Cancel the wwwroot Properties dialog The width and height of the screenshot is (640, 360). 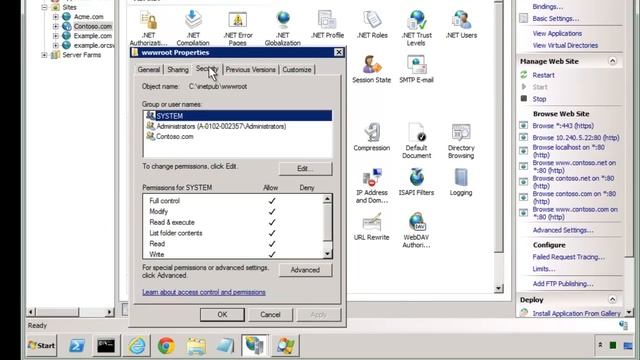pyautogui.click(x=270, y=315)
